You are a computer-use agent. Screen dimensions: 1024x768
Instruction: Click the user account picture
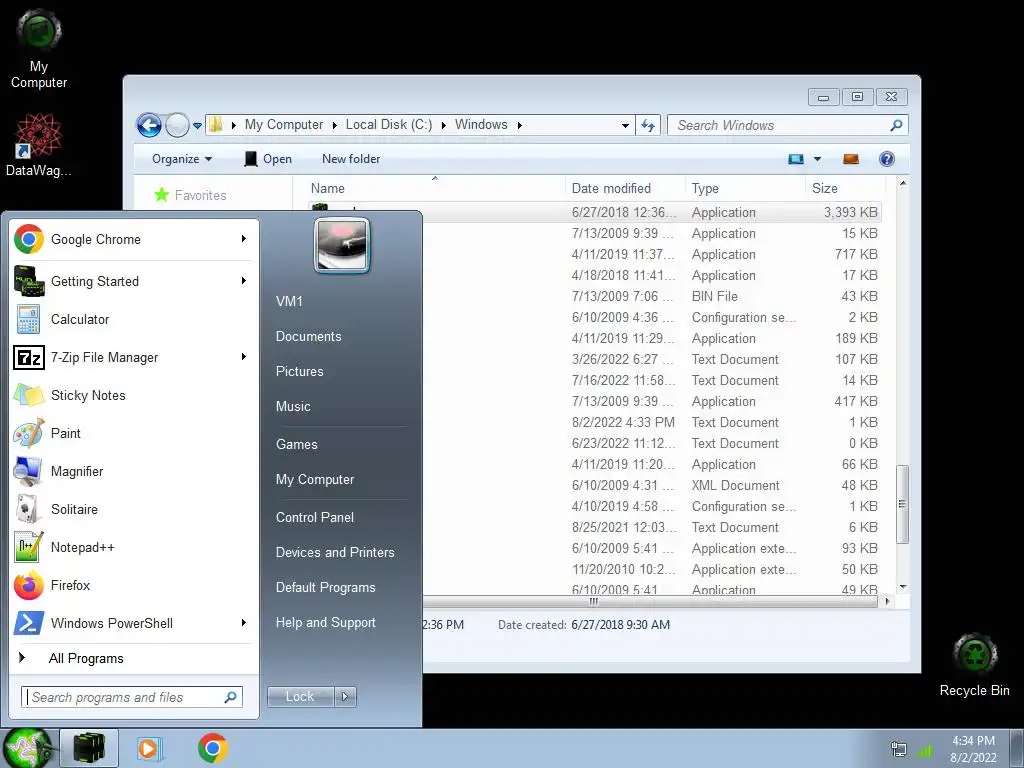click(342, 245)
